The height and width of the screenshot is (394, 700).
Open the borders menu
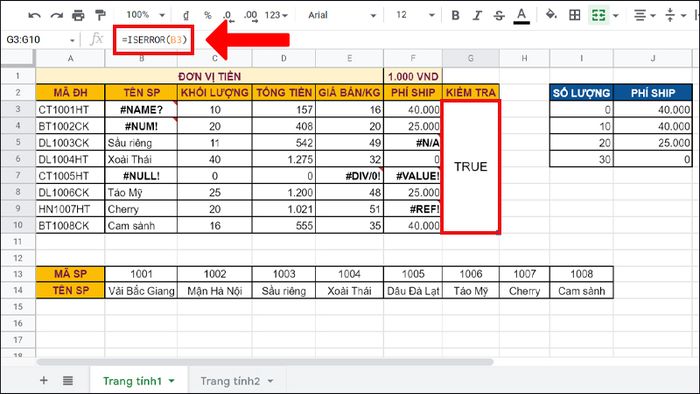coord(575,16)
